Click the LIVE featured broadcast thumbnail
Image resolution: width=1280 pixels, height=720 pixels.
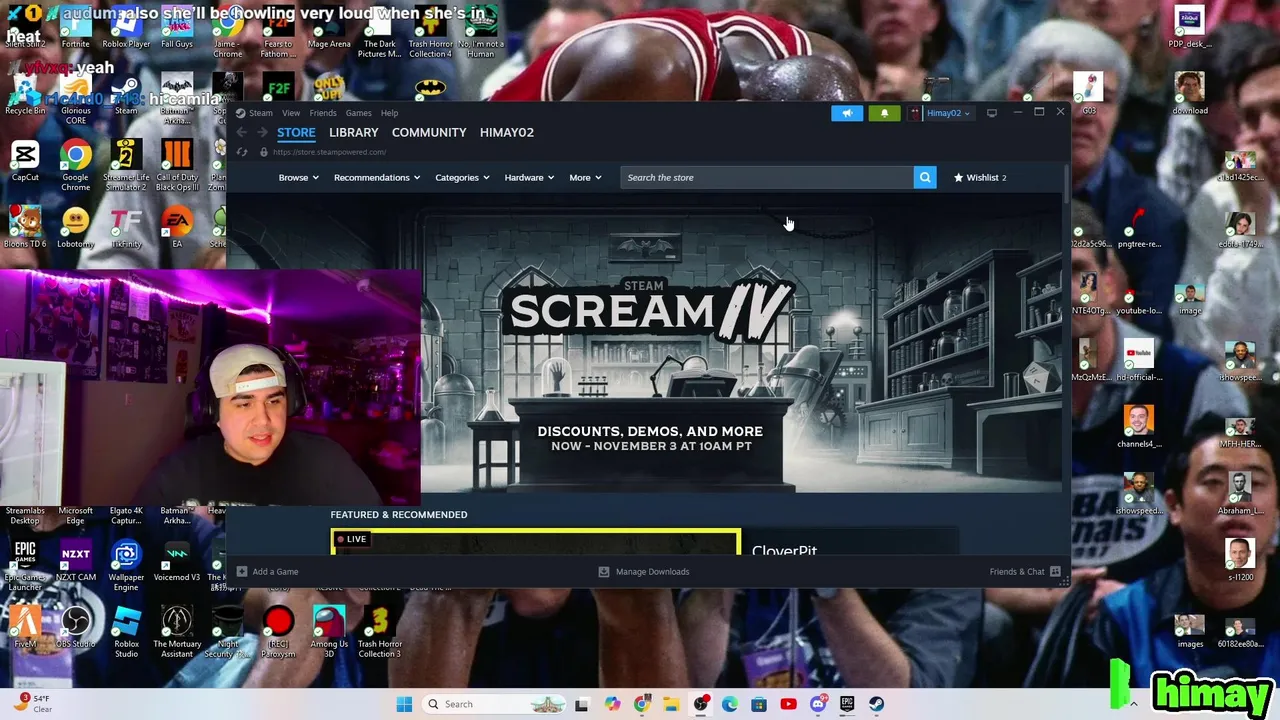[x=536, y=542]
